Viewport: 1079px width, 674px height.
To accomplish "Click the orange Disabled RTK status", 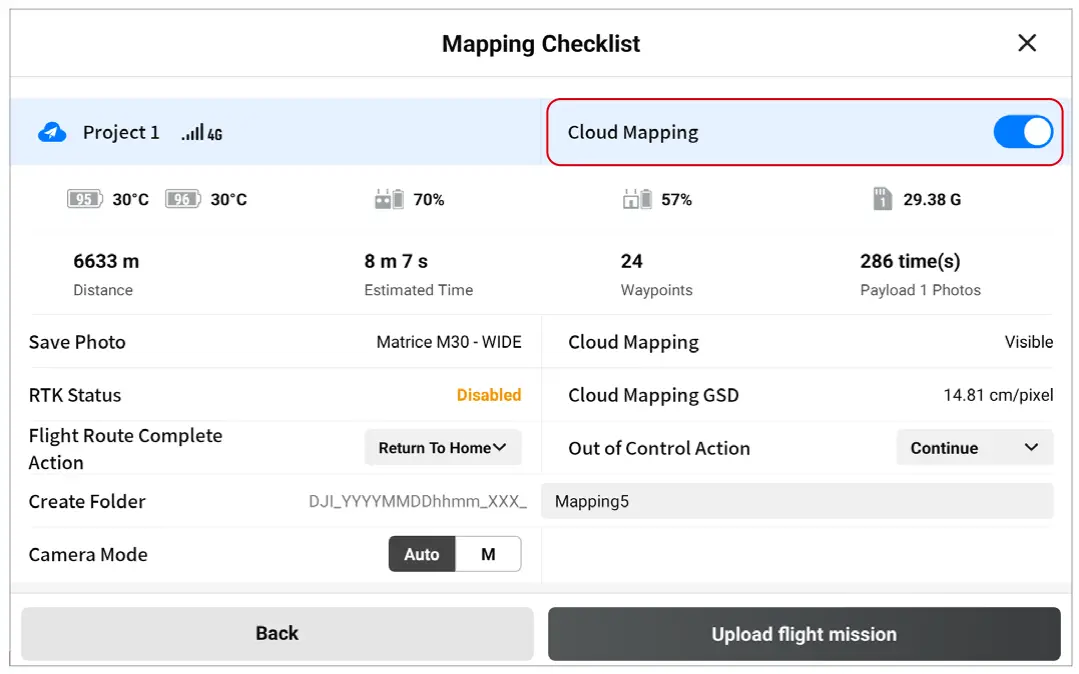I will pos(489,394).
